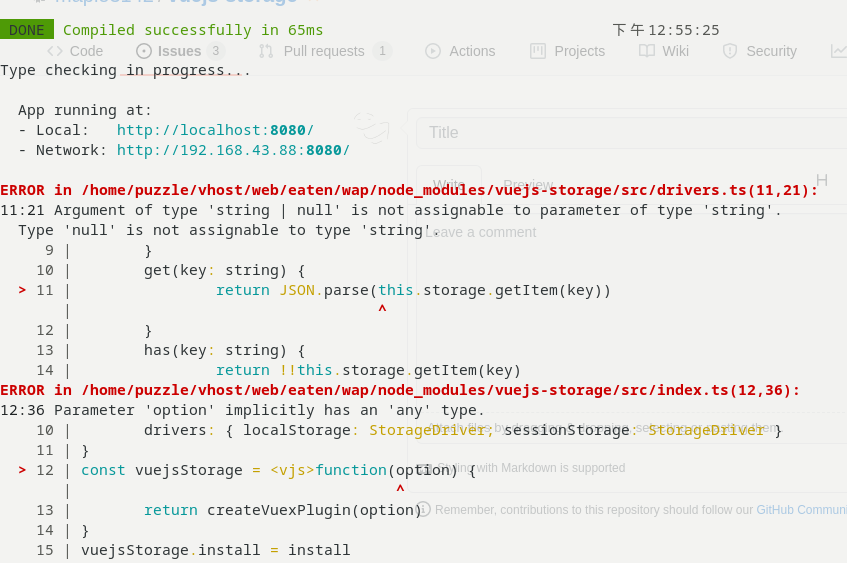Open the Pull requests tab

(325, 51)
